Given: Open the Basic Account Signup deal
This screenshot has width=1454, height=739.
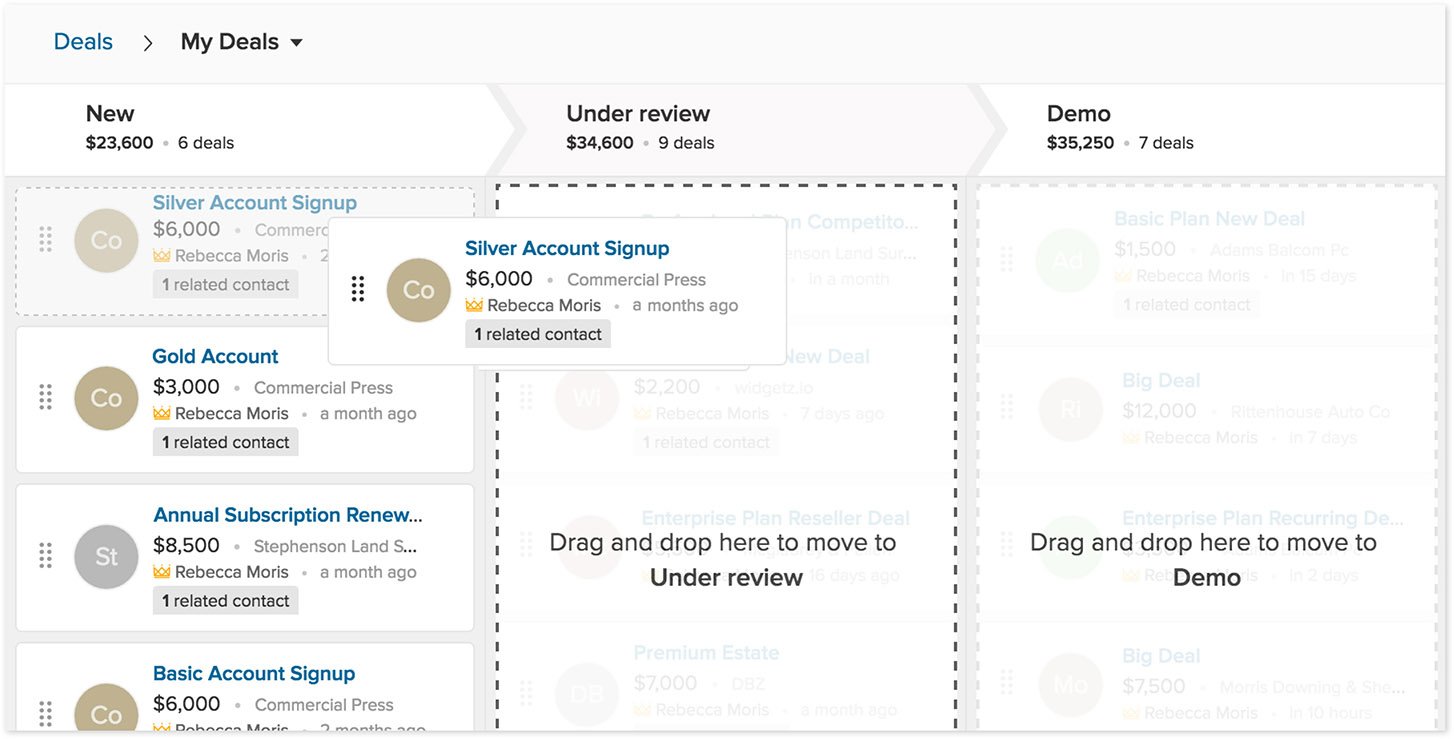Looking at the screenshot, I should 254,673.
